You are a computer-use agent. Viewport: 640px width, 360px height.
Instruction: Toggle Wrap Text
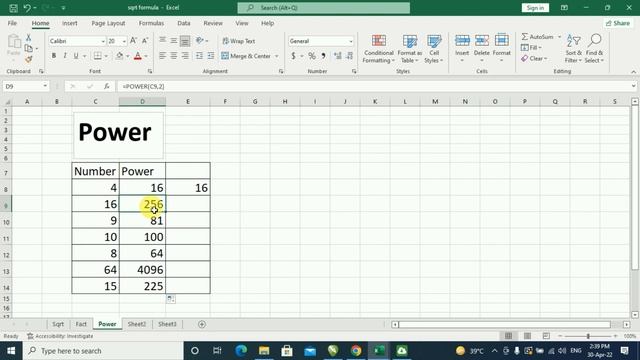pyautogui.click(x=239, y=41)
